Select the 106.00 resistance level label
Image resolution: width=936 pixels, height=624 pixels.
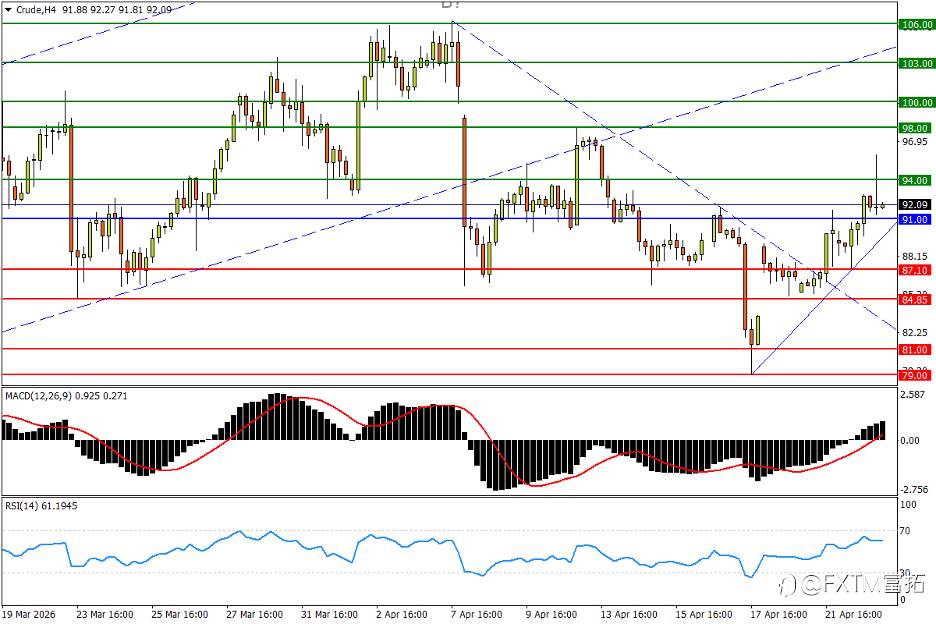coord(916,24)
